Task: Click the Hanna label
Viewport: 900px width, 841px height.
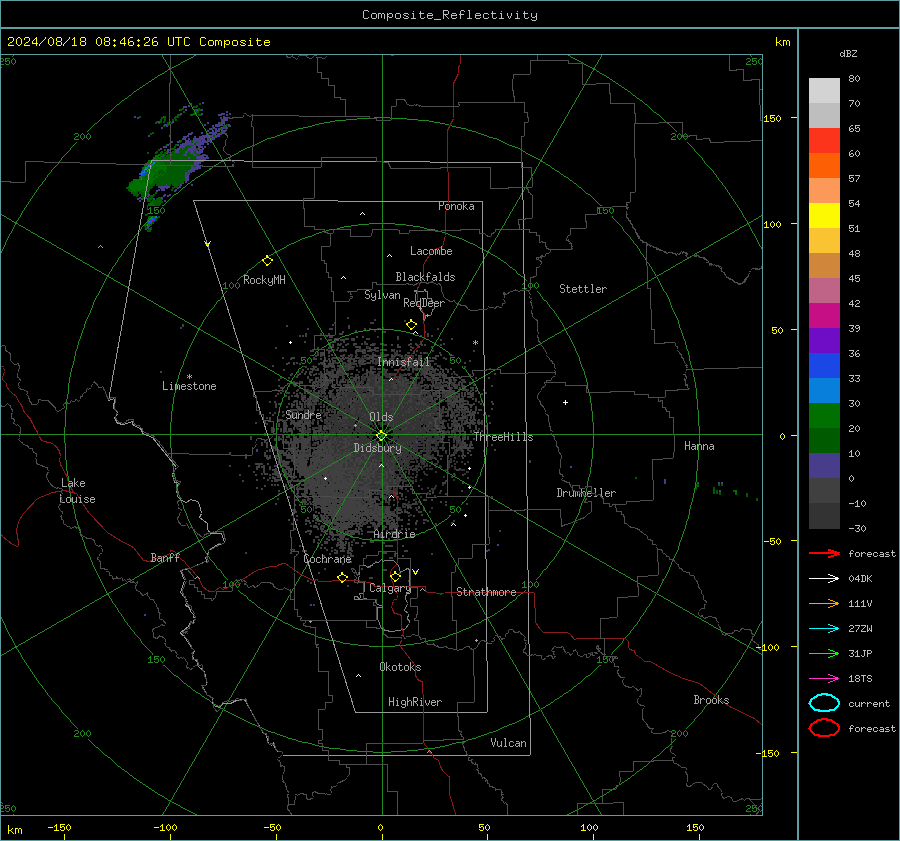Action: click(699, 446)
